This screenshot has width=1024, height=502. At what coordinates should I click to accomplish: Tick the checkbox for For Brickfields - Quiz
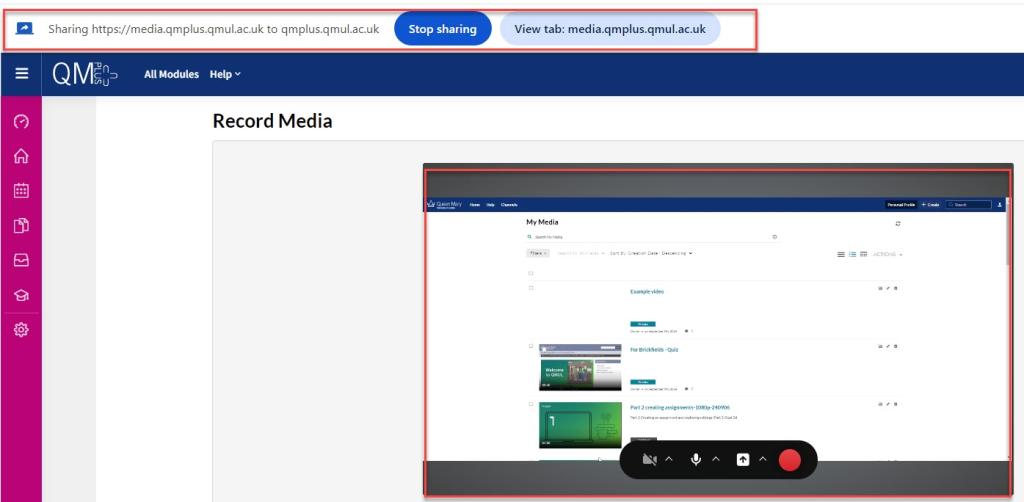tap(531, 346)
